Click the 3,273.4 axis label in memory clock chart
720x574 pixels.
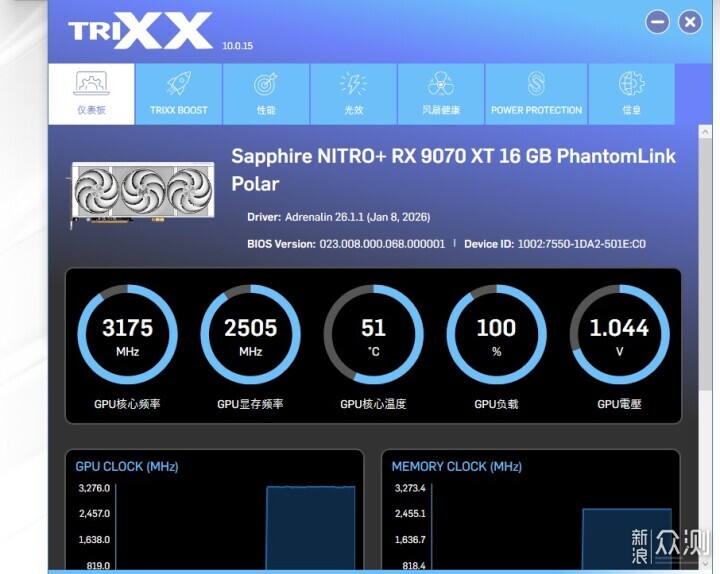click(410, 488)
